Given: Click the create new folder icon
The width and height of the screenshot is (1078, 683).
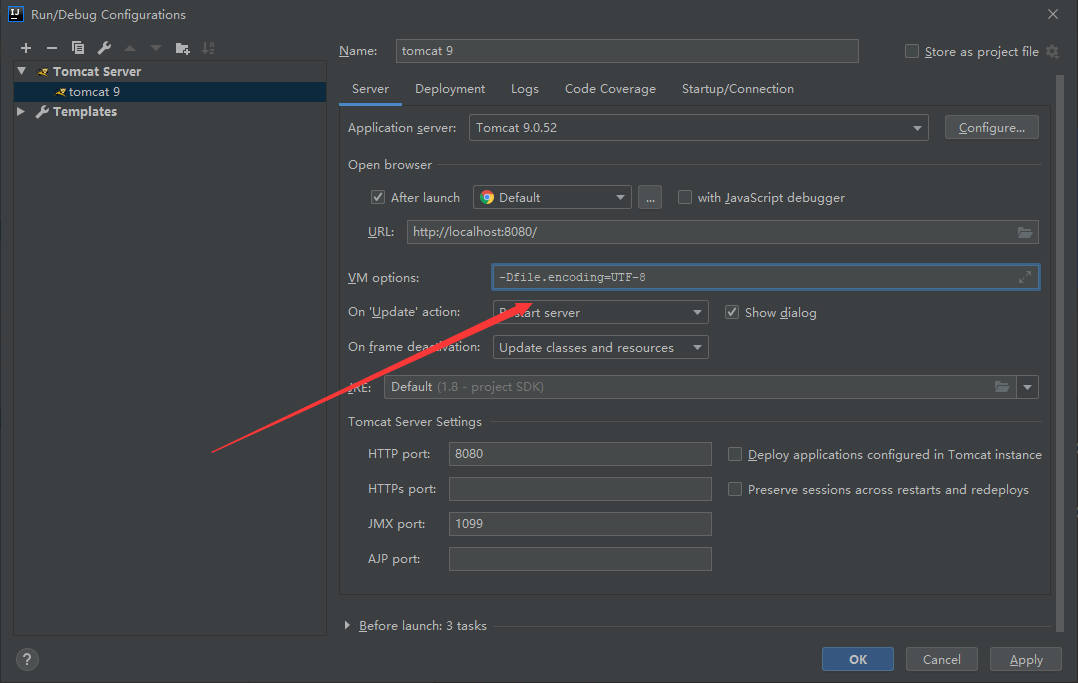Looking at the screenshot, I should pos(182,48).
